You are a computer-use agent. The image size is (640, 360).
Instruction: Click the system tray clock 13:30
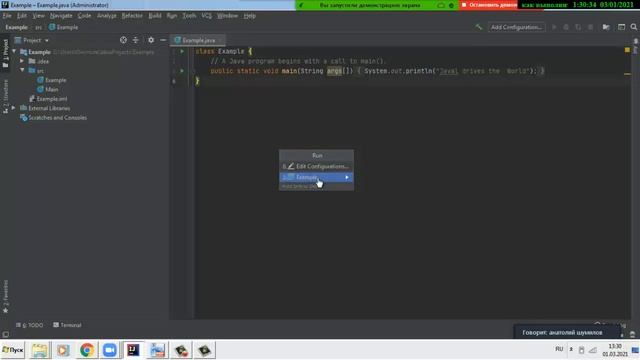click(x=615, y=346)
